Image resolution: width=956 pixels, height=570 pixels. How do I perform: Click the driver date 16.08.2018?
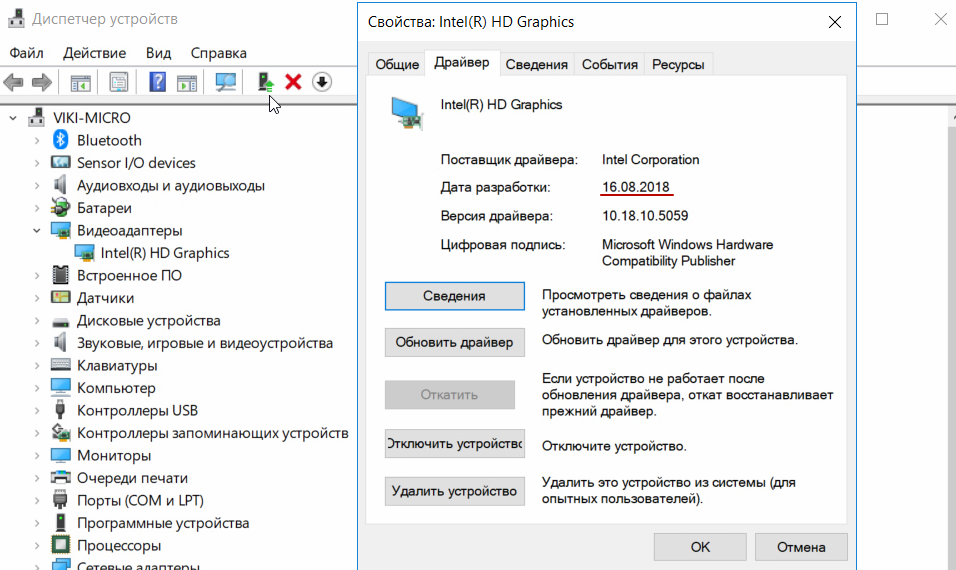click(x=636, y=187)
